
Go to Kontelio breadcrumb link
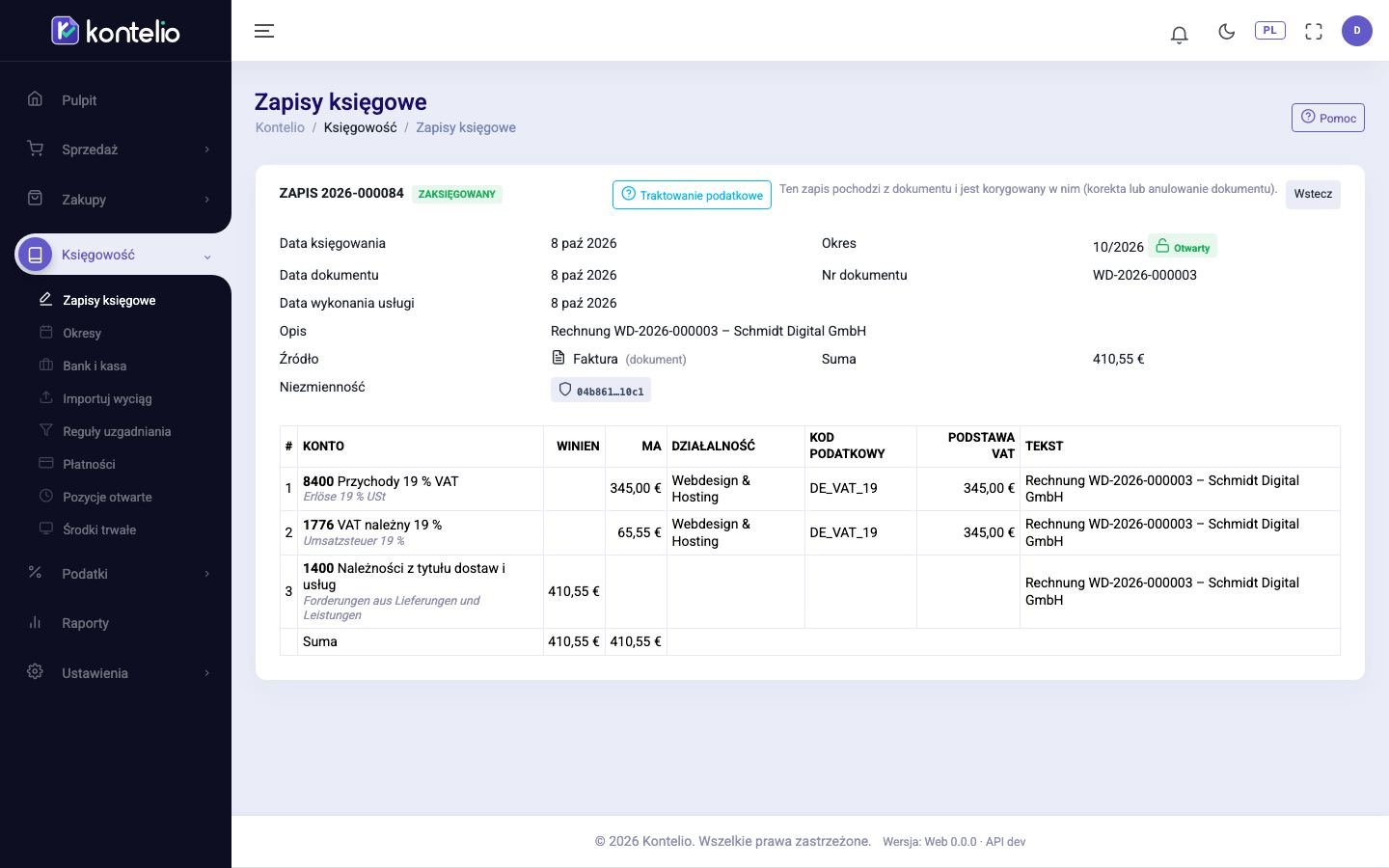click(280, 127)
